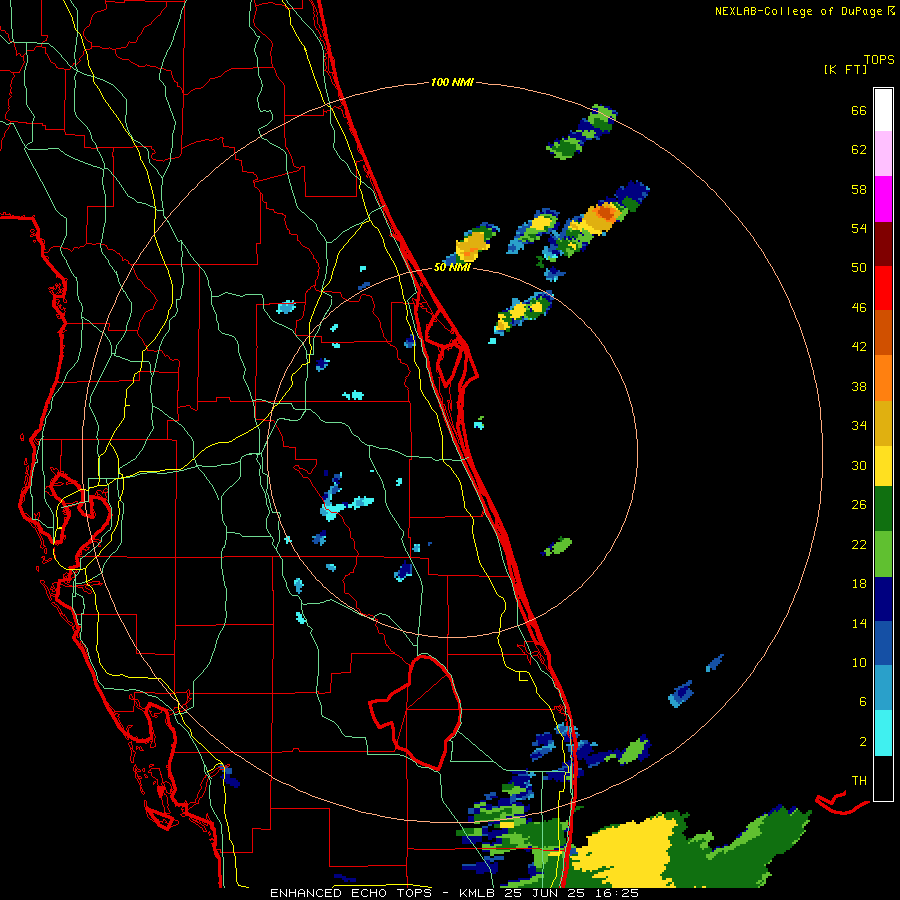Select the 50 NMI range ring label
This screenshot has height=900, width=900.
click(452, 267)
